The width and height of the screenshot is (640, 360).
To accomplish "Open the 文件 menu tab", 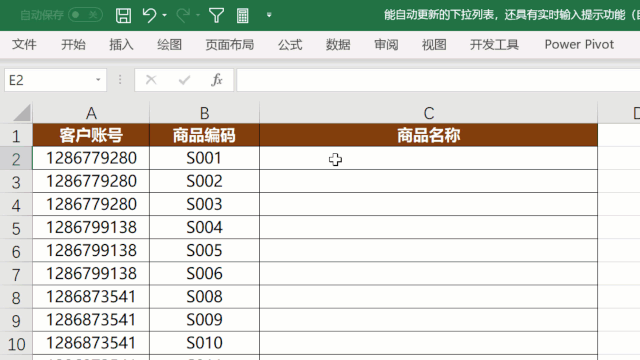I will pos(24,44).
